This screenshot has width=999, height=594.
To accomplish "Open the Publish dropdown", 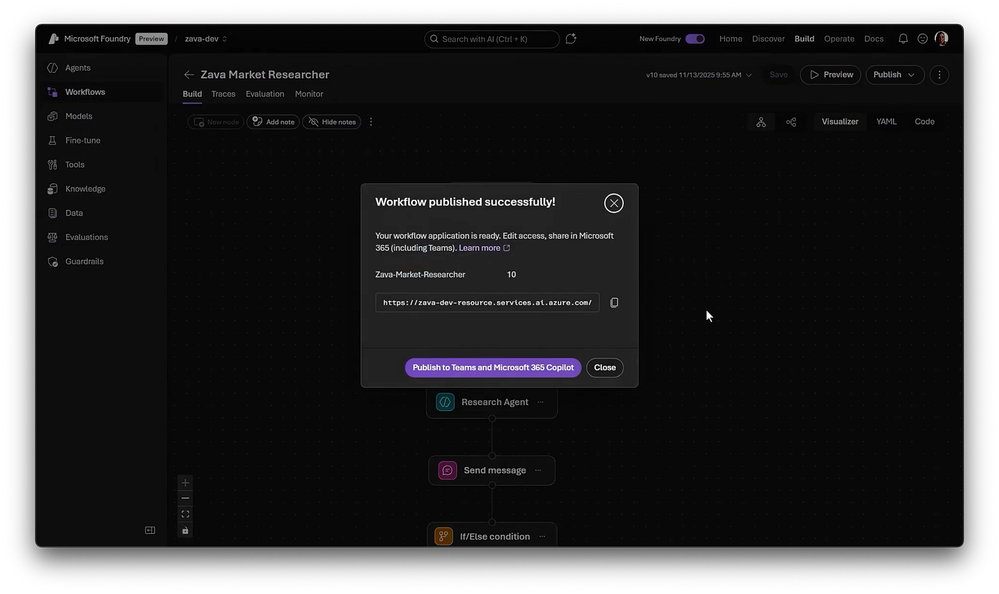I will [895, 75].
